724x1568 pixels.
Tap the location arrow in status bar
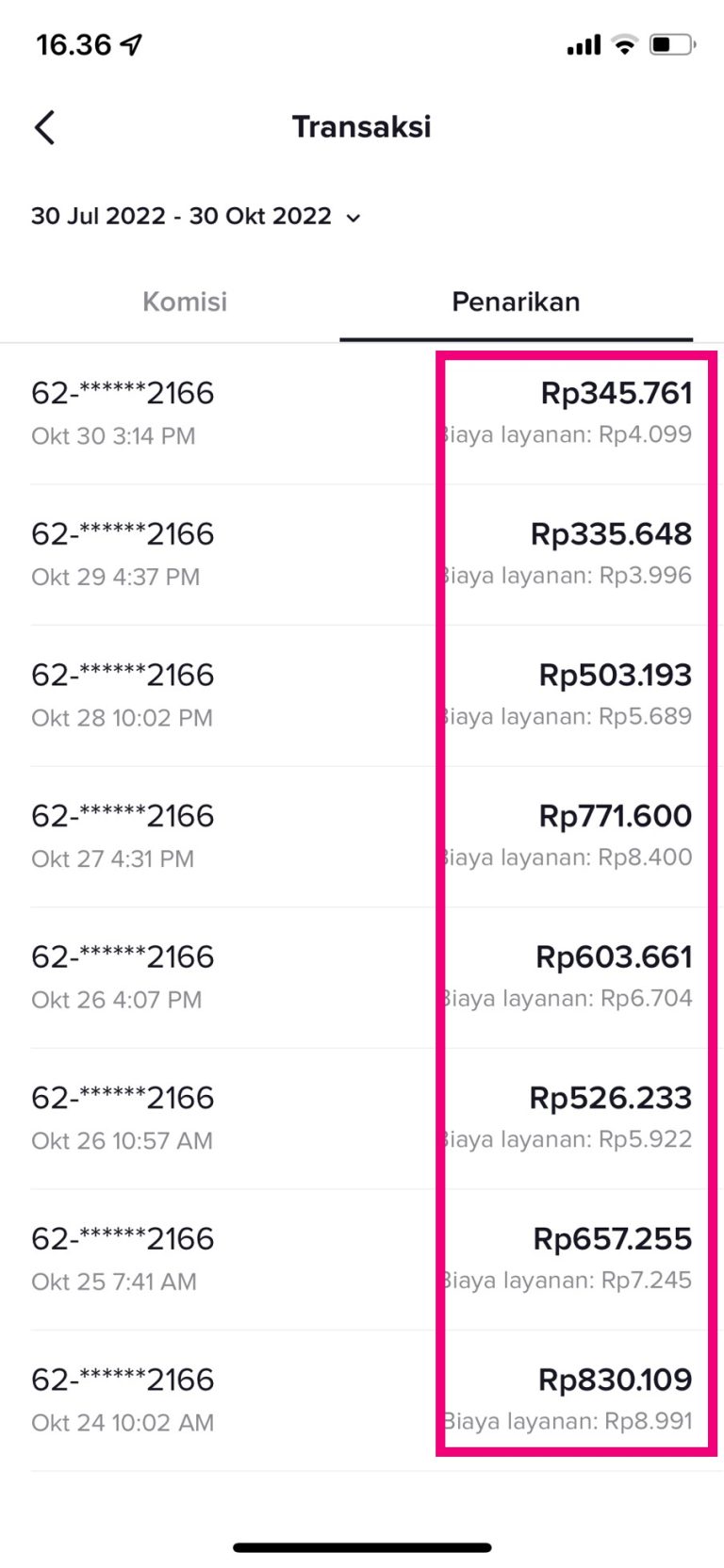pos(132,44)
